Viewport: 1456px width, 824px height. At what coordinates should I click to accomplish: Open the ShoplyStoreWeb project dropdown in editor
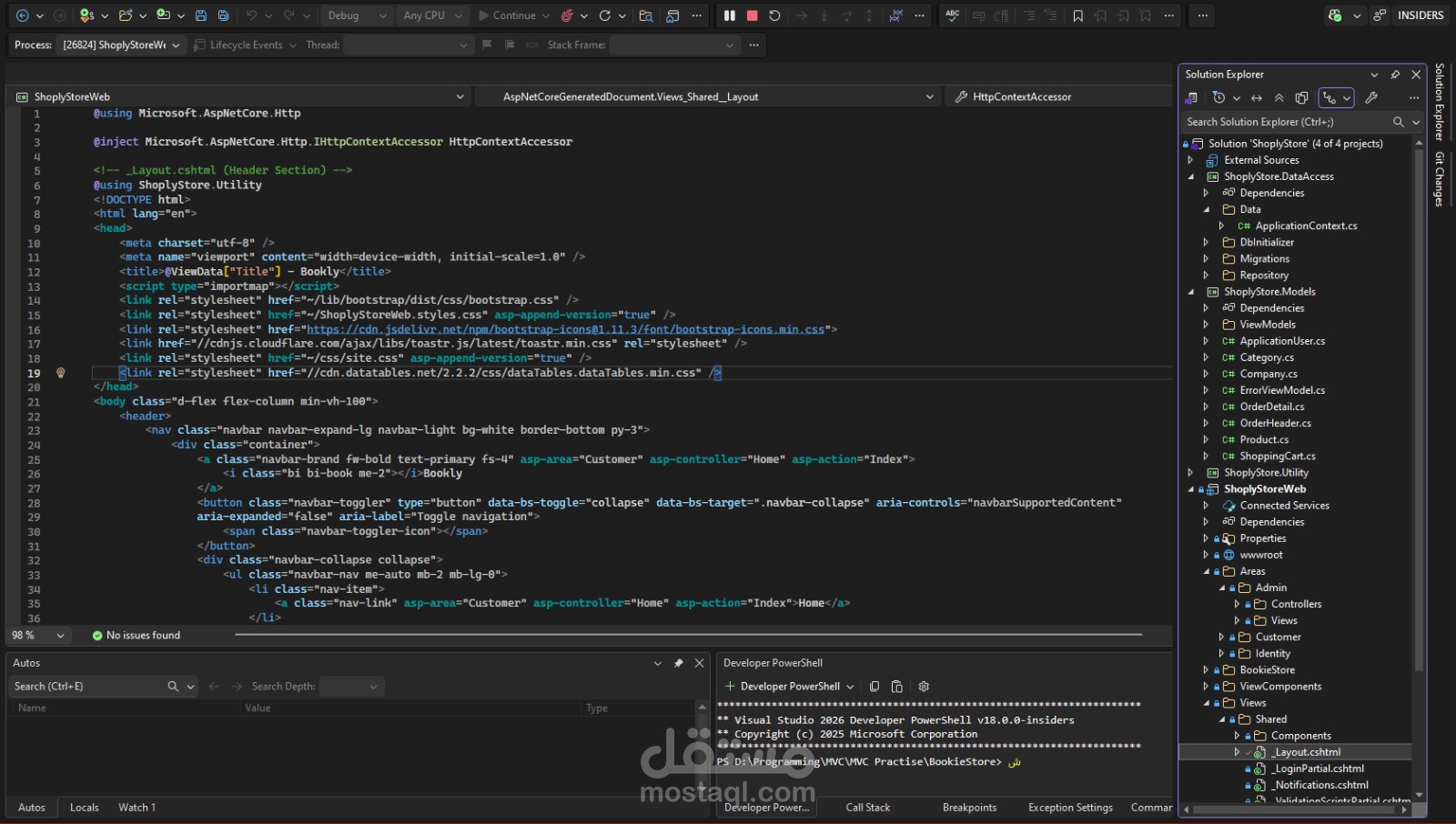(240, 96)
